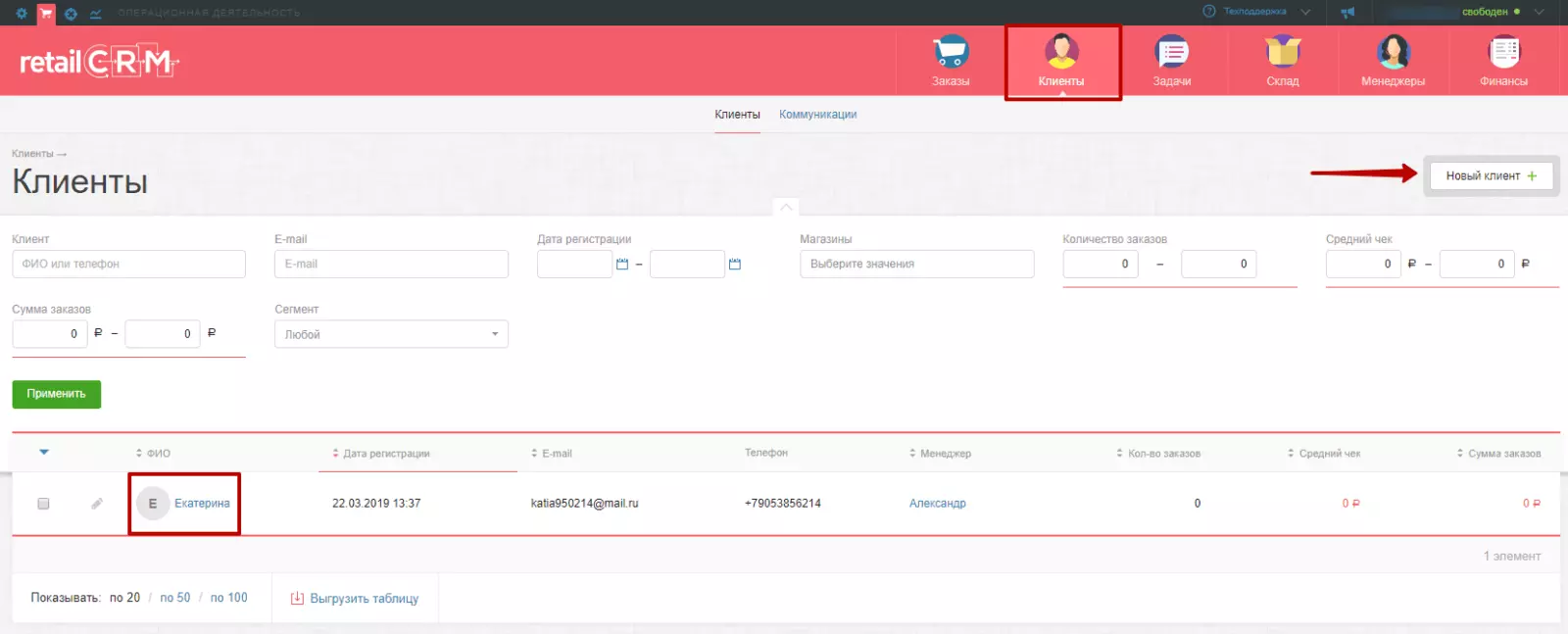The image size is (1568, 634).
Task: Click the Техподдержка help question icon
Action: pos(1209,12)
